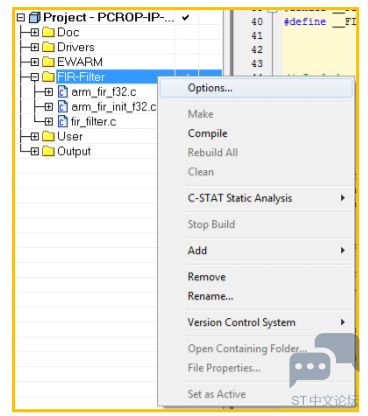The height and width of the screenshot is (416, 368).
Task: Click the Doc folder icon
Action: [48, 32]
